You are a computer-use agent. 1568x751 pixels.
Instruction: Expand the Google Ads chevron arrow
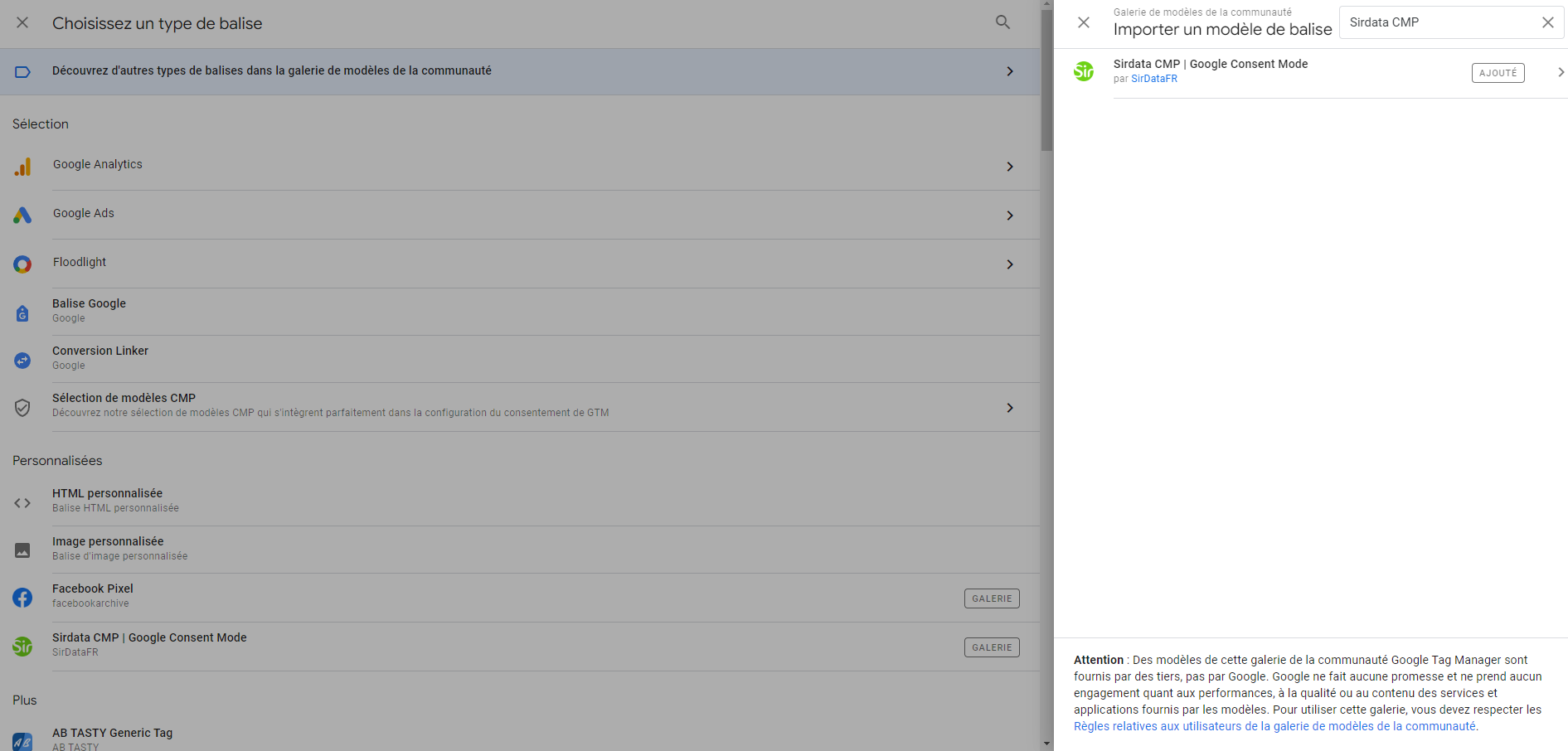[1009, 216]
